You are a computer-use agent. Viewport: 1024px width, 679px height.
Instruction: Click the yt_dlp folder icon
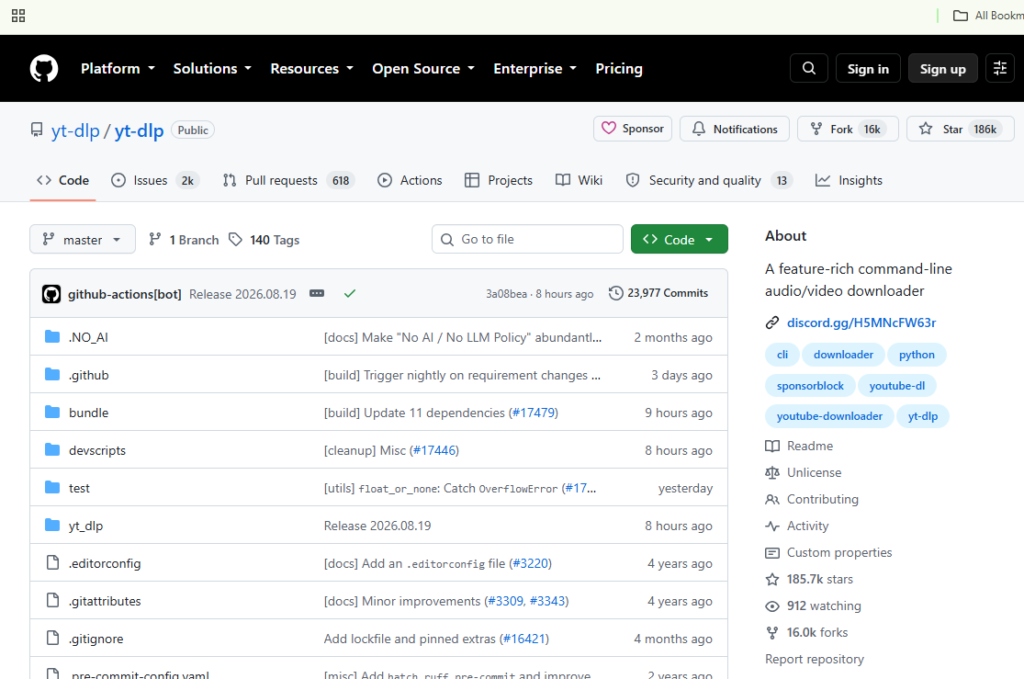(52, 525)
